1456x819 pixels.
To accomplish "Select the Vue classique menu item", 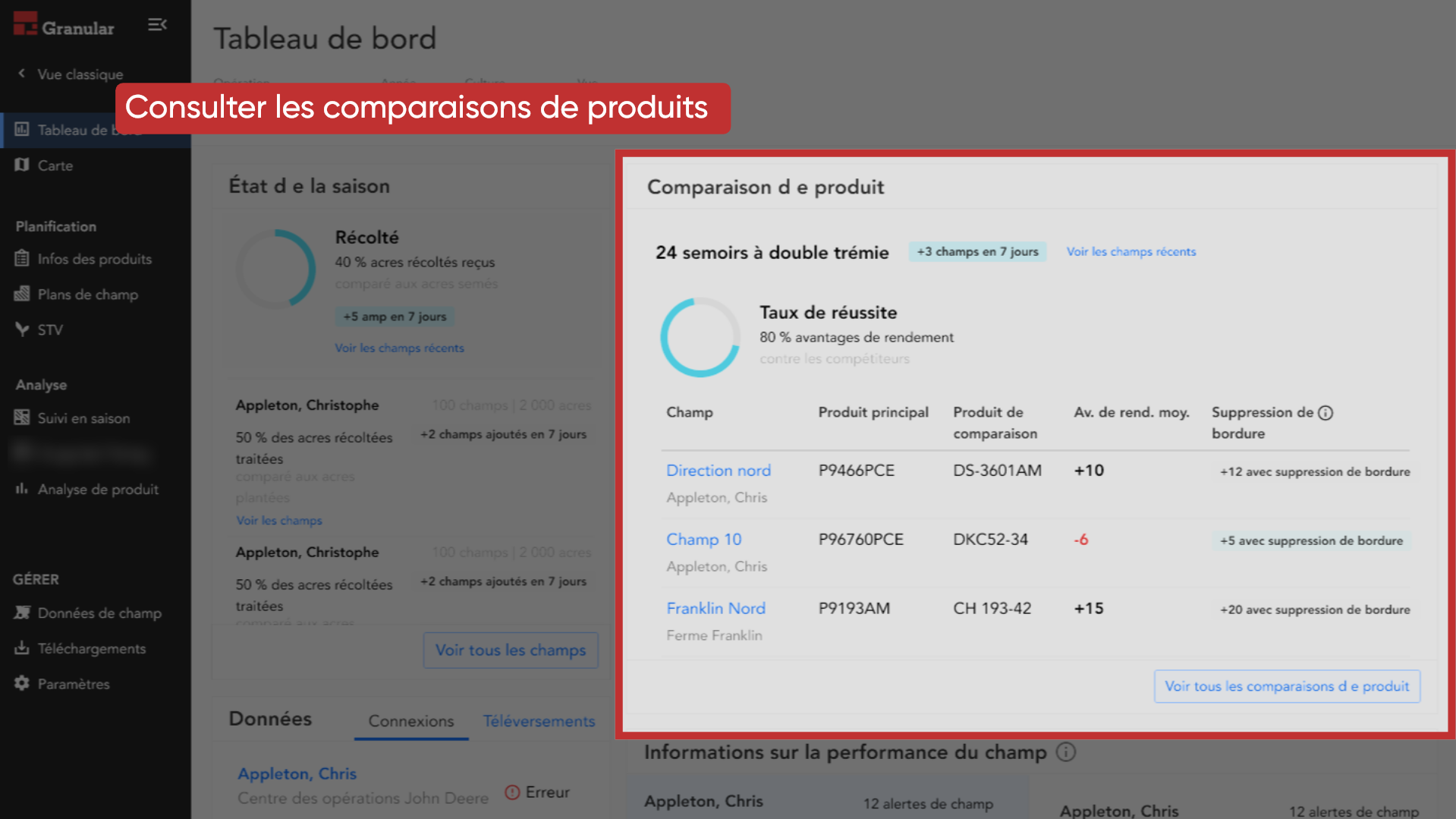I will pos(80,74).
